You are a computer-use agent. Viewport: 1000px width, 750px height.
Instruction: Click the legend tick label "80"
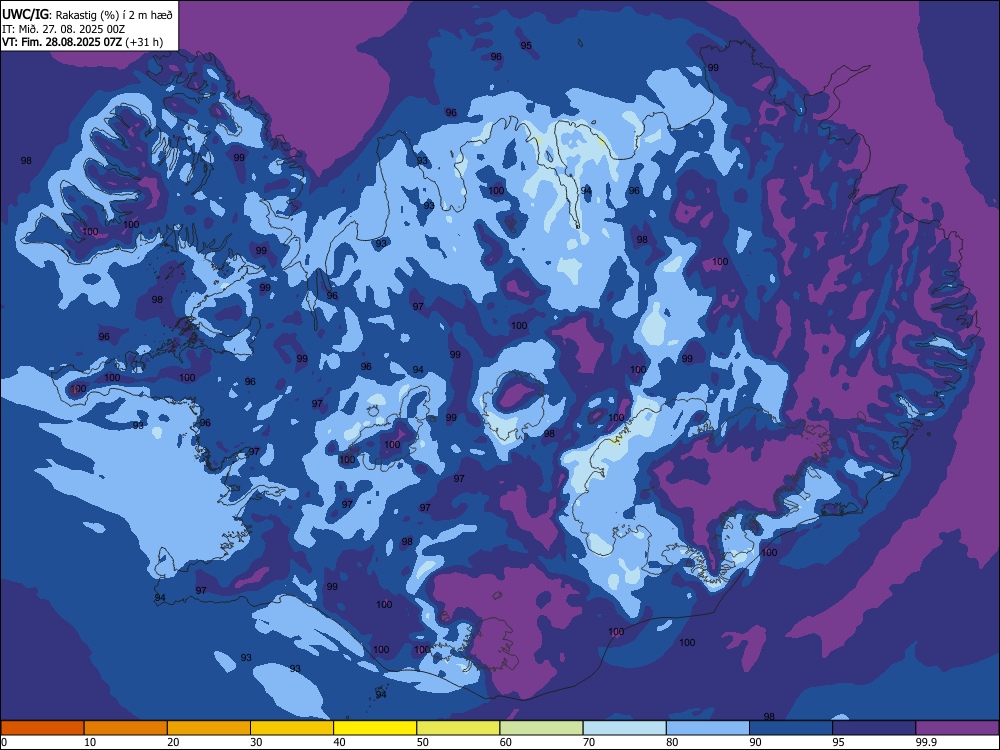672,742
